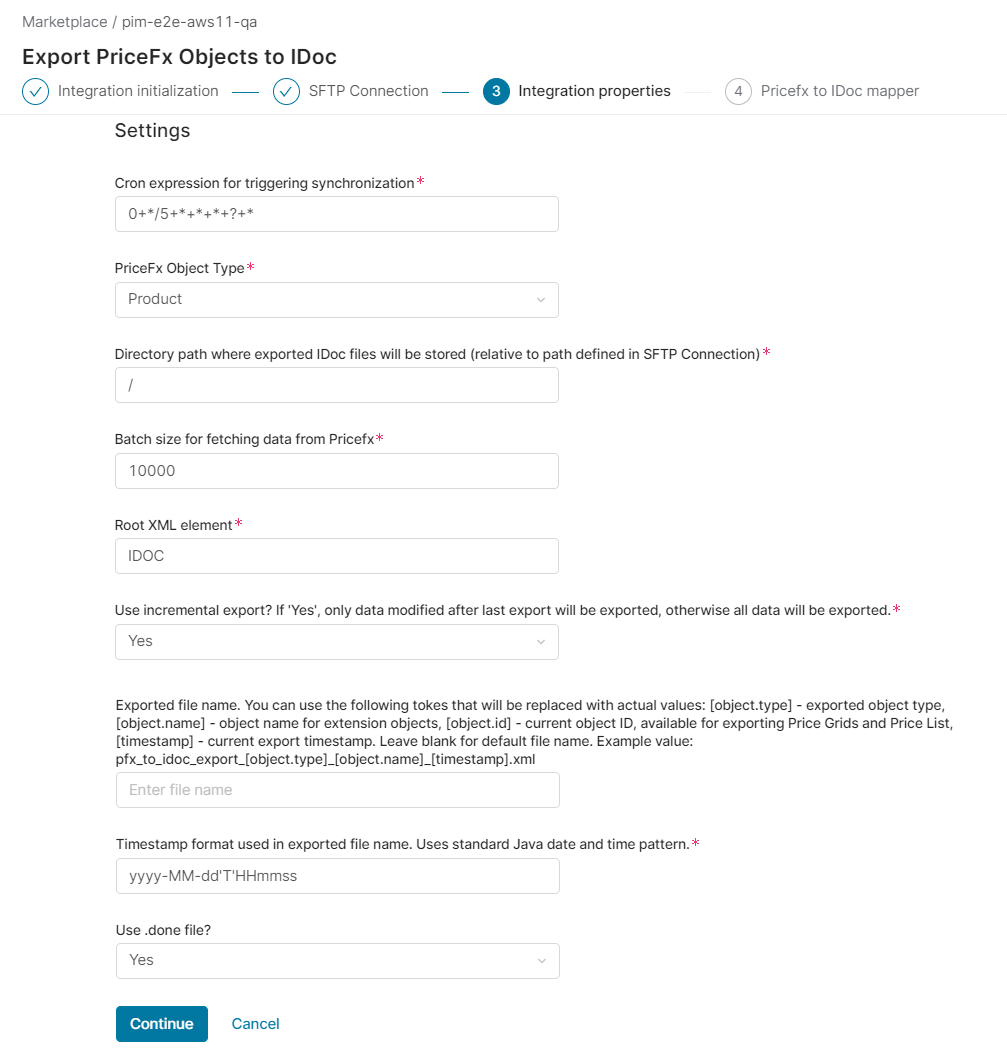Click the Integration initialization checkmark icon
Screen dimensions: 1007x1060
tap(35, 91)
